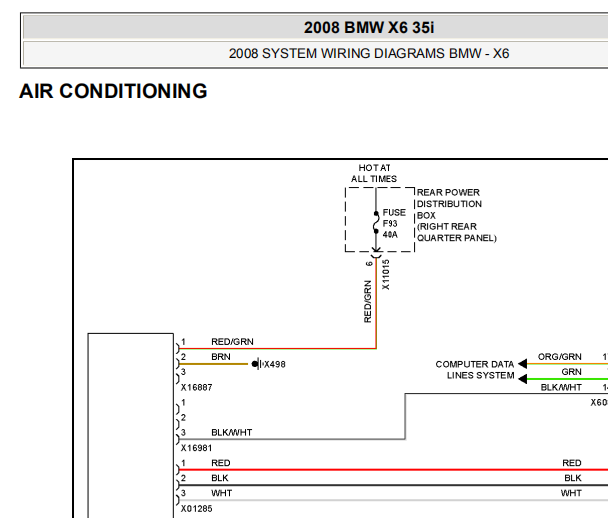Click ground point label 'X498'
608x518 pixels.
(275, 364)
